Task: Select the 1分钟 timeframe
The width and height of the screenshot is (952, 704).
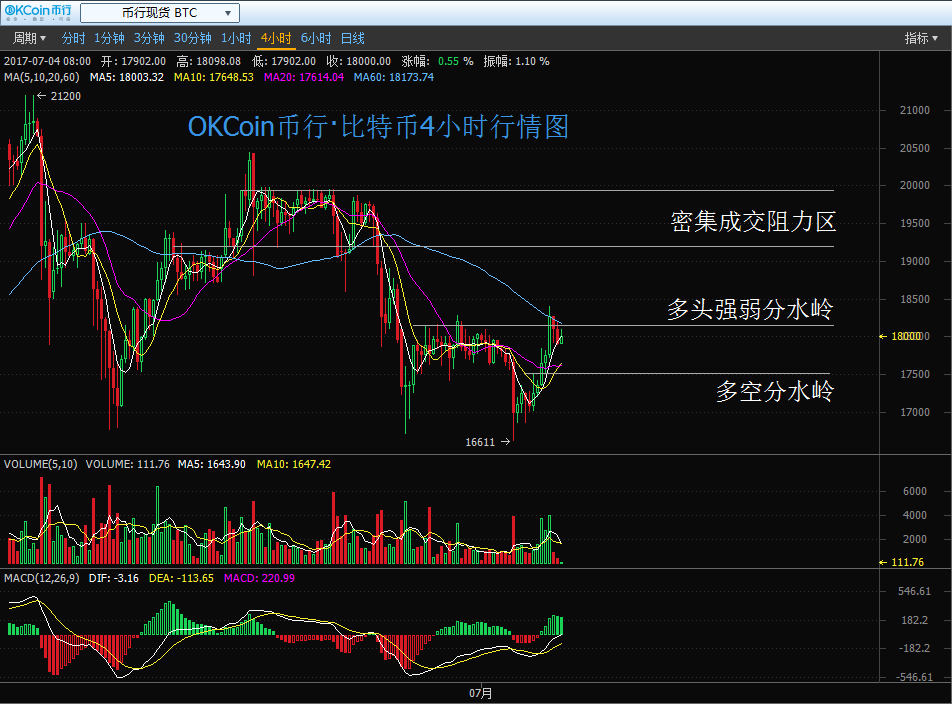Action: pos(109,39)
